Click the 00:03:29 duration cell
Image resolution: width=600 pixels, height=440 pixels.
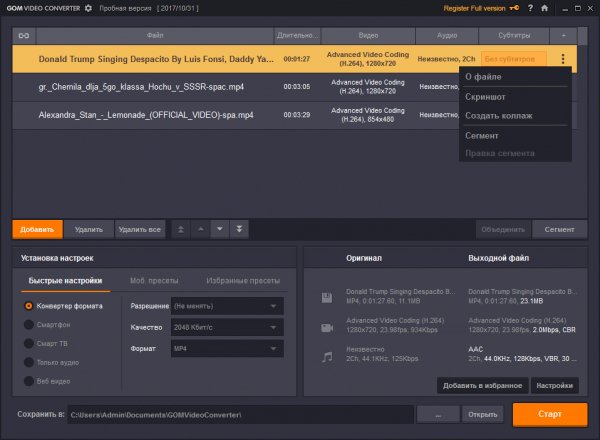click(x=297, y=115)
